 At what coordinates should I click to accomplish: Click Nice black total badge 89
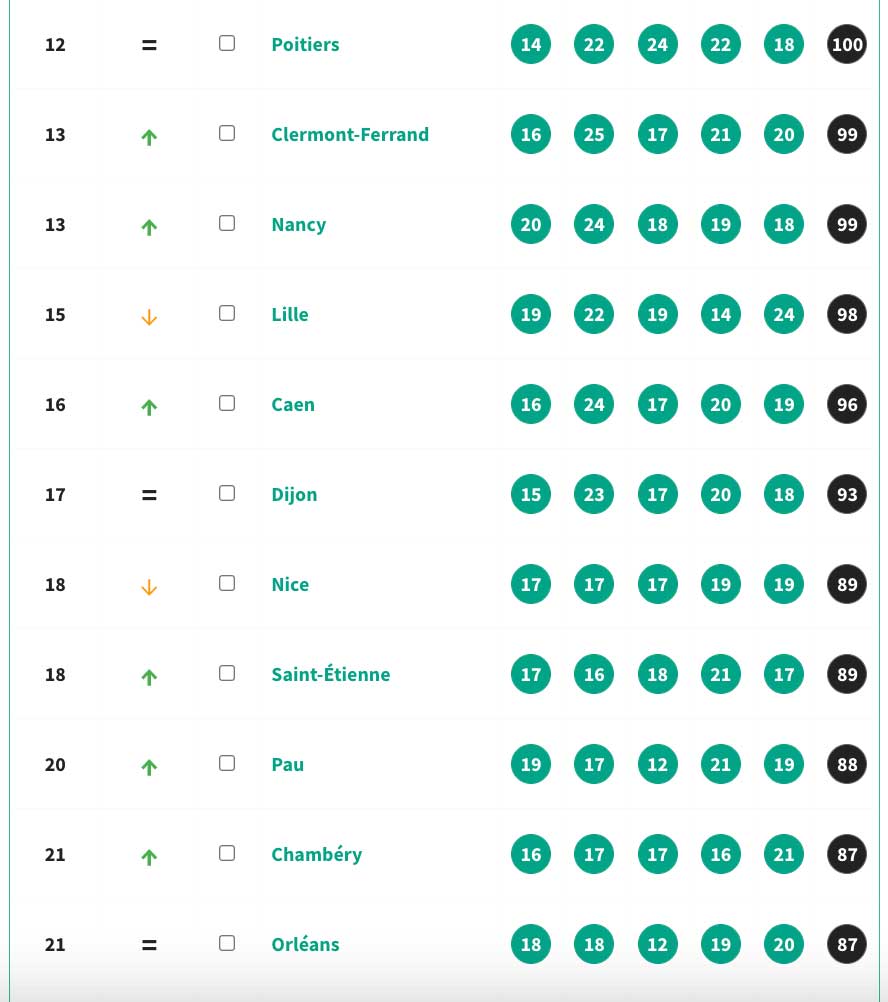pos(847,584)
